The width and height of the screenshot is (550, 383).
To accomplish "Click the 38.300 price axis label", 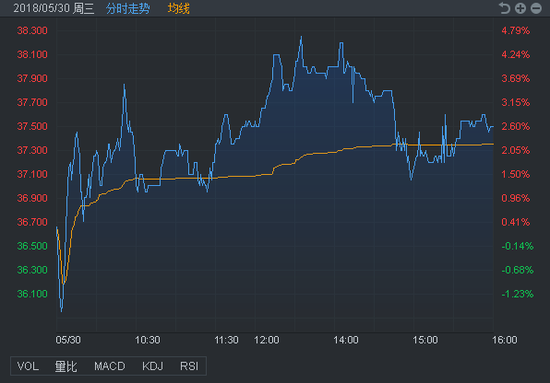I will pyautogui.click(x=32, y=31).
